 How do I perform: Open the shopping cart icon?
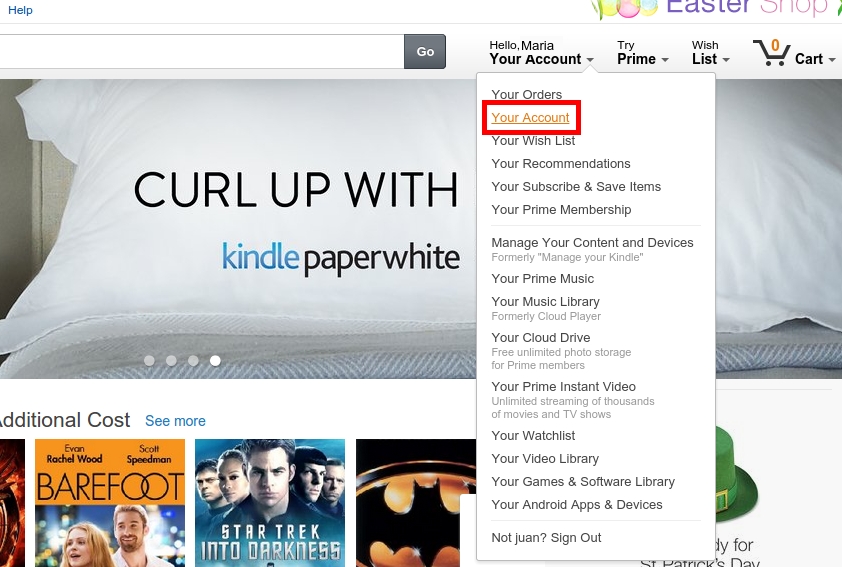click(771, 52)
